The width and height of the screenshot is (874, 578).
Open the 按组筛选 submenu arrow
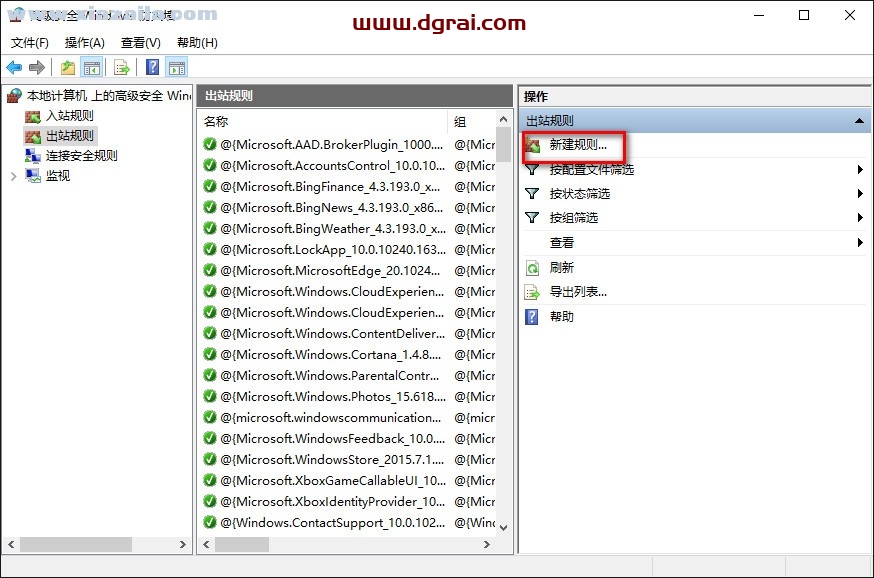[x=860, y=217]
